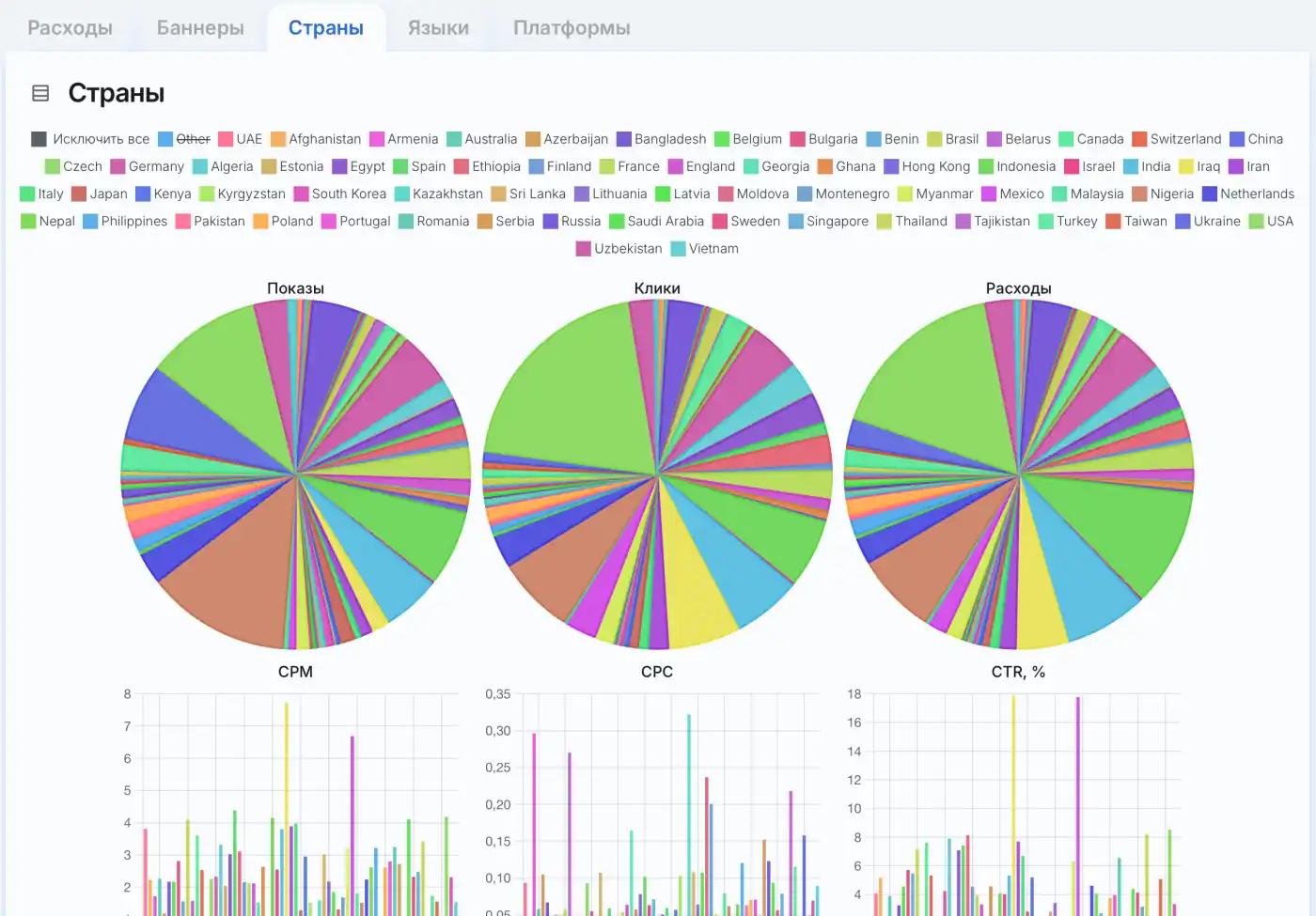
Task: Toggle Brasil in the legend
Action: coord(953,139)
